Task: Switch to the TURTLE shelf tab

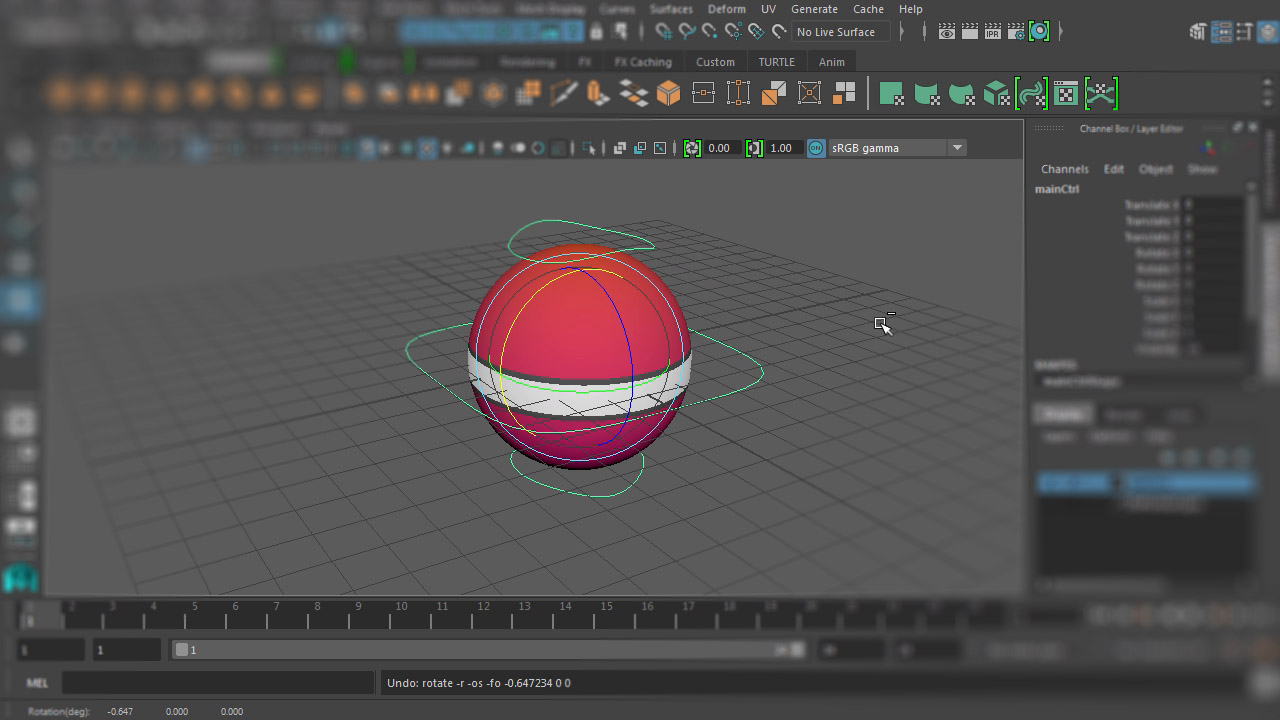Action: click(x=776, y=62)
